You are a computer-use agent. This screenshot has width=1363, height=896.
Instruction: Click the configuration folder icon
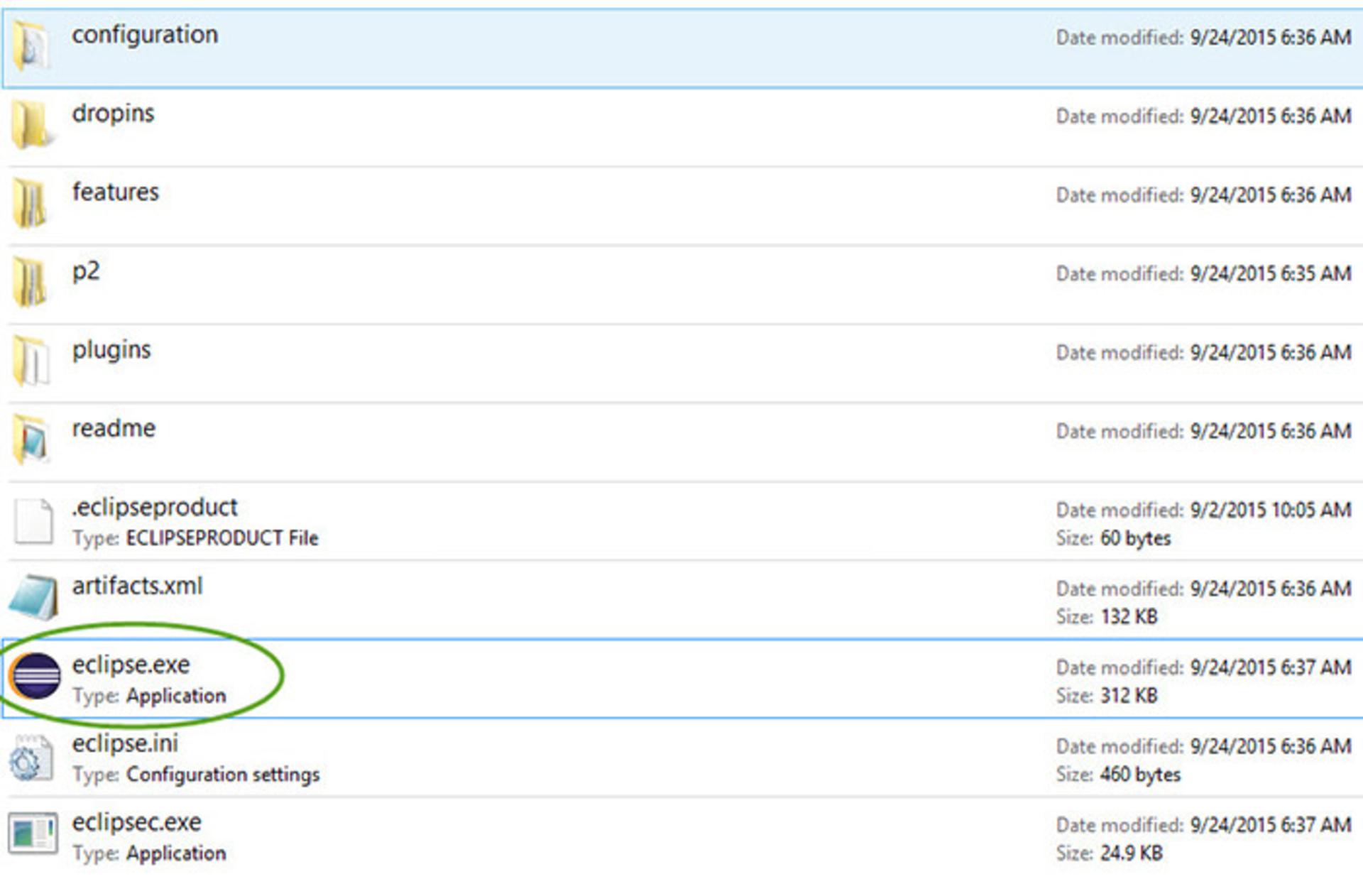(x=31, y=44)
